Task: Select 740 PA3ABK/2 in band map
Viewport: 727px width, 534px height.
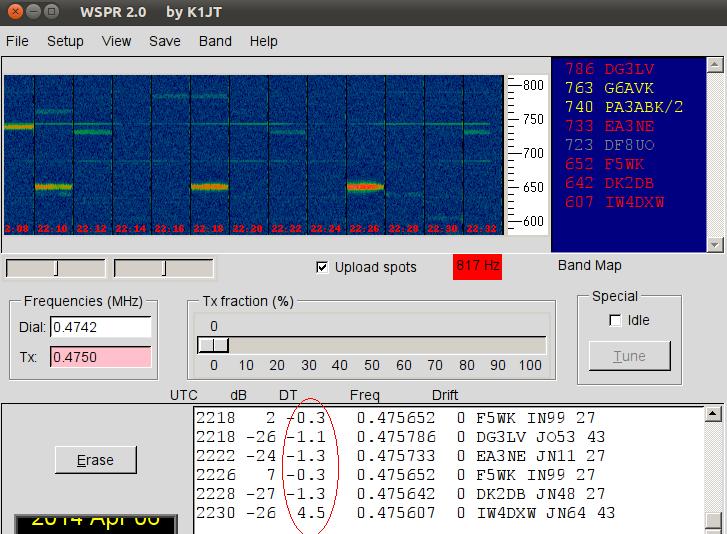Action: coord(624,107)
